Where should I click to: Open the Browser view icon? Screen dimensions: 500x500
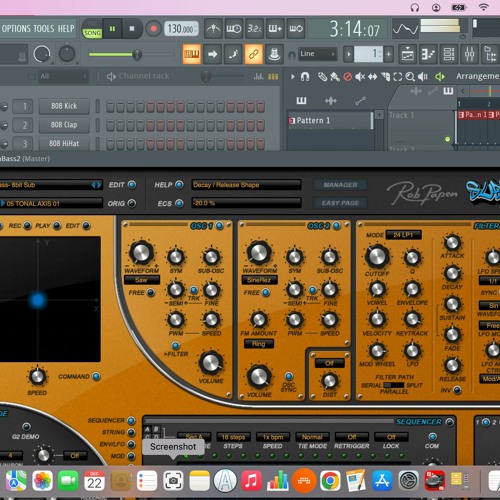(490, 54)
